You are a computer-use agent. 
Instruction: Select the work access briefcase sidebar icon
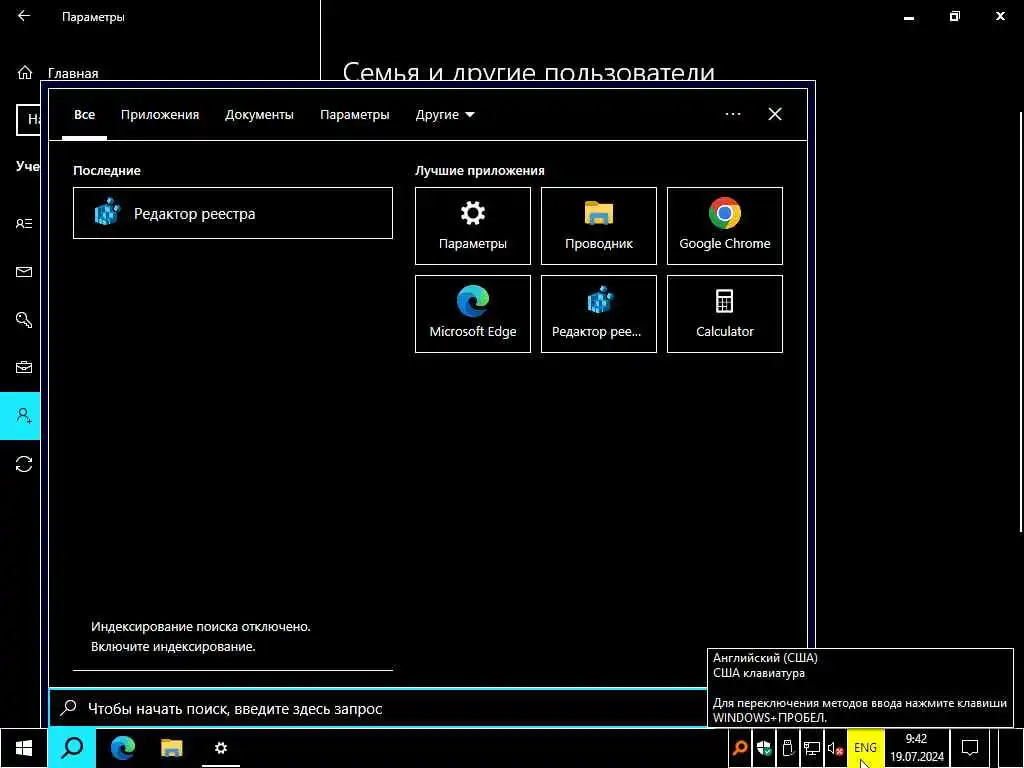[24, 368]
